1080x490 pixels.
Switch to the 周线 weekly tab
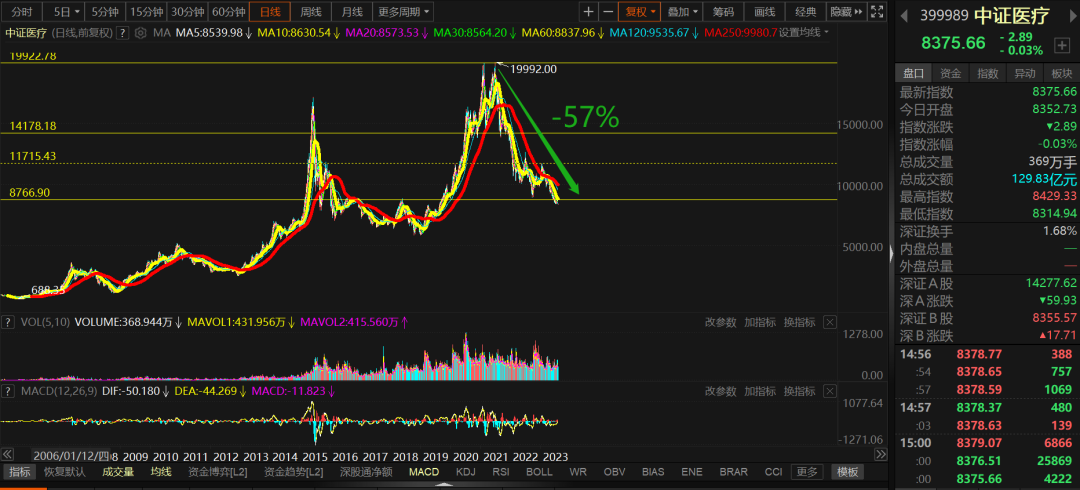(x=311, y=12)
